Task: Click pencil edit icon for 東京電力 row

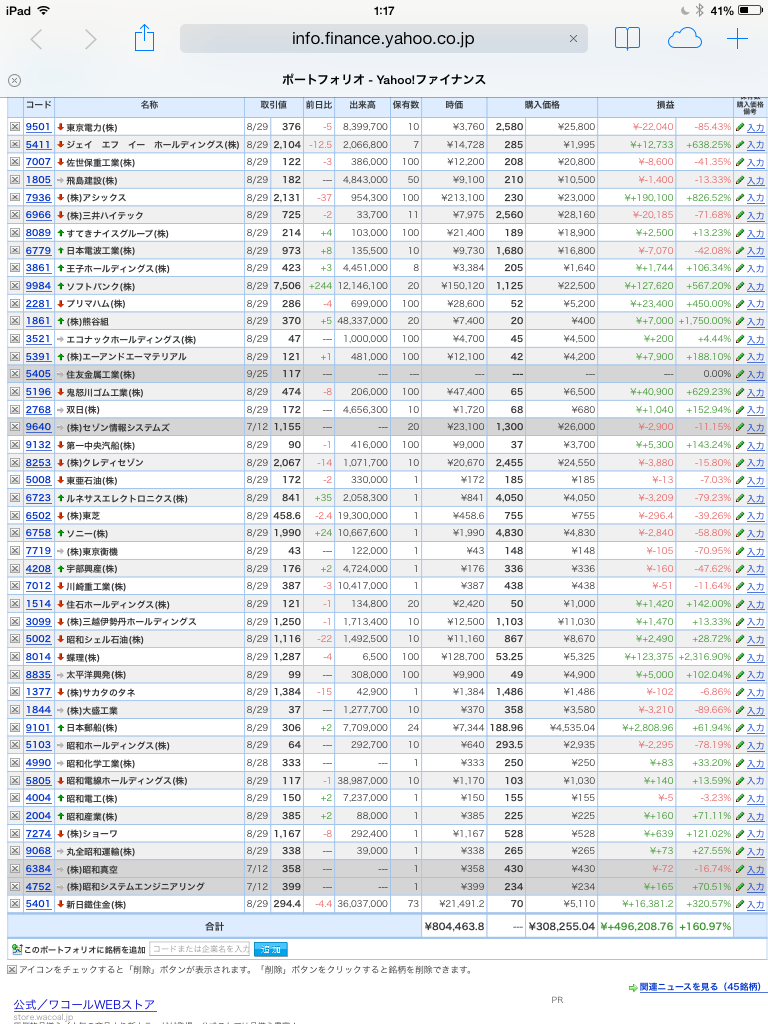Action: pos(740,127)
